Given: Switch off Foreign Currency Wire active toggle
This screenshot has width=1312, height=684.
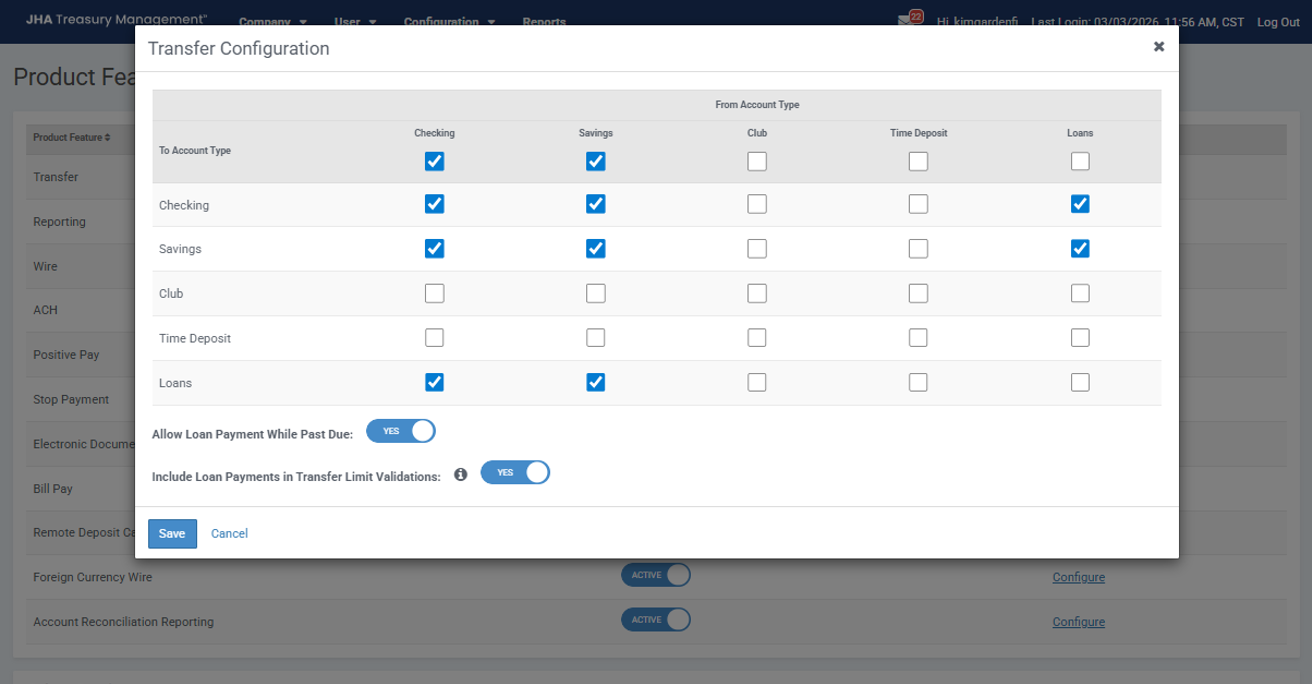Looking at the screenshot, I should point(656,575).
